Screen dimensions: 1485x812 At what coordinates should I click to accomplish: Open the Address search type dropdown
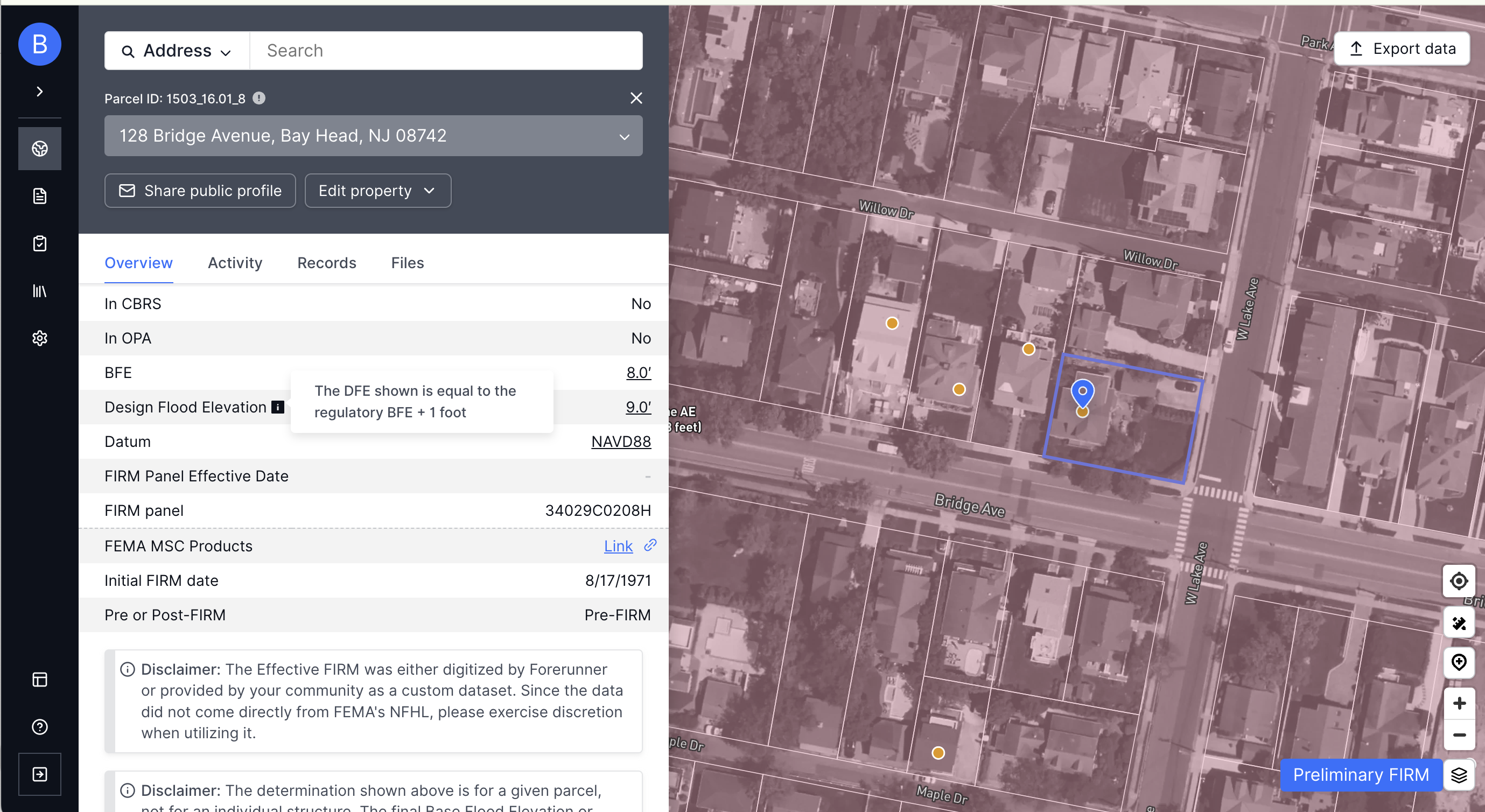pos(177,50)
